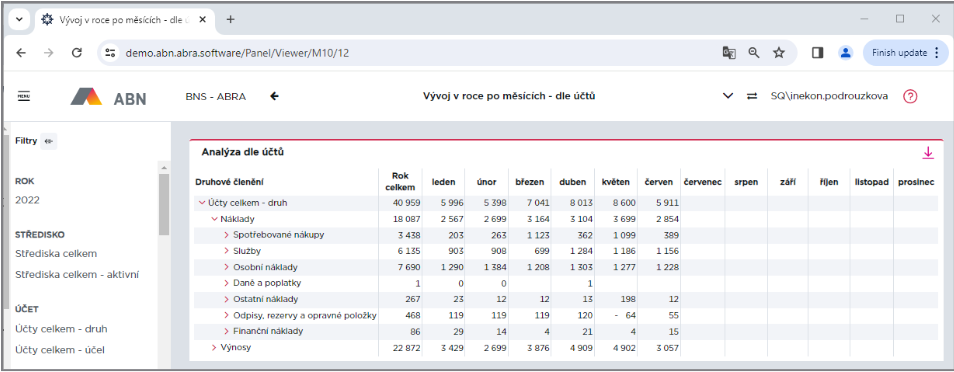Click the filter panel scrollbar thumb
This screenshot has width=954, height=372.
164,205
